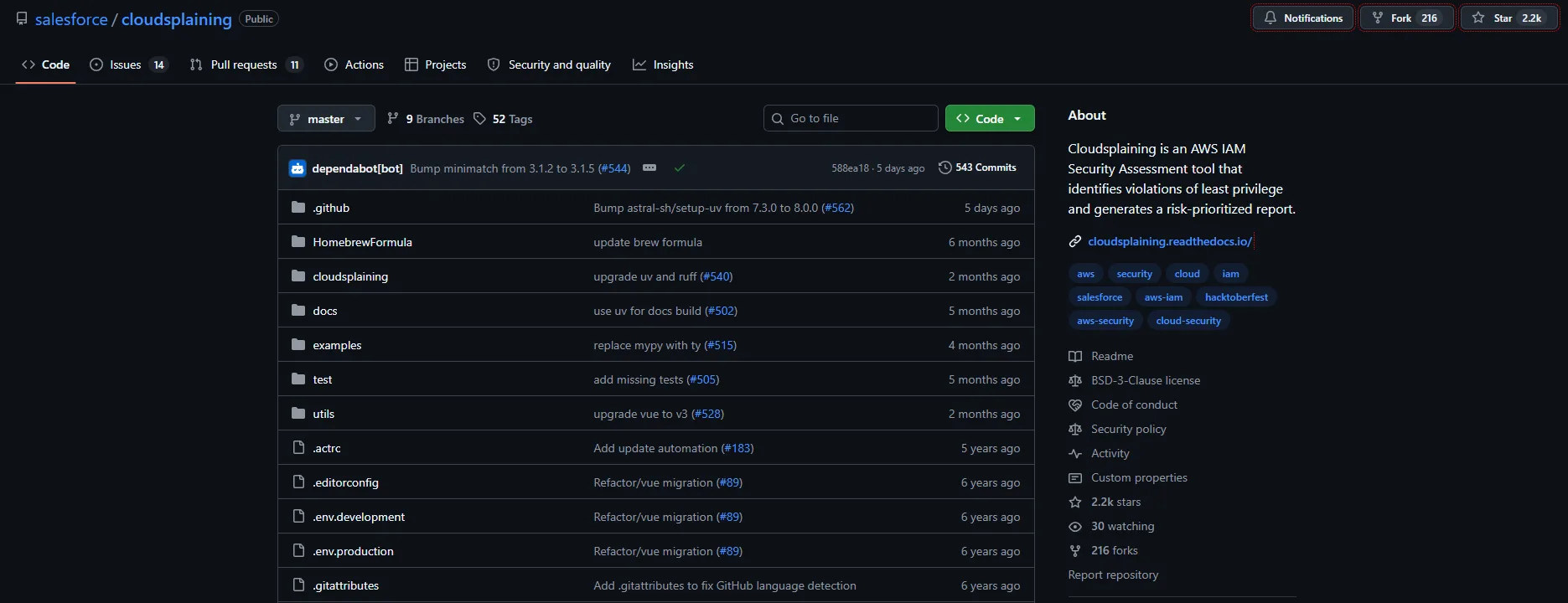Viewport: 1568px width, 603px height.
Task: Click the .github folder icon
Action: tap(298, 208)
